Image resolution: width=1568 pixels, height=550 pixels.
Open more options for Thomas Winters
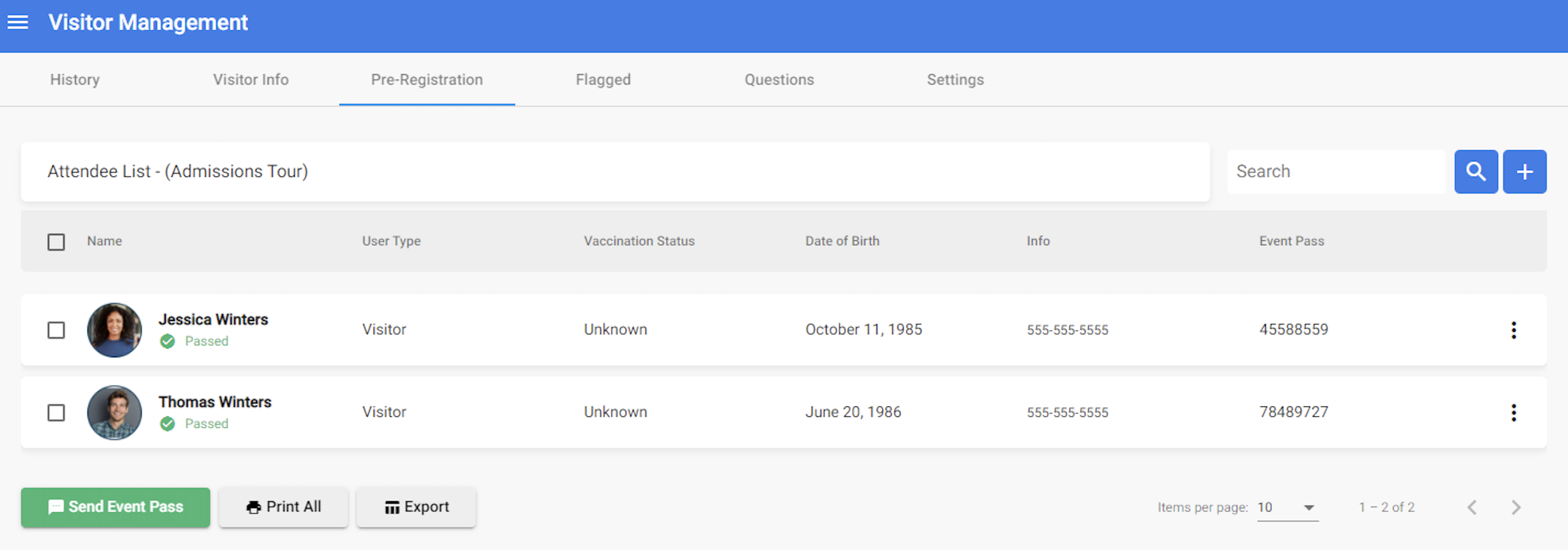point(1513,413)
